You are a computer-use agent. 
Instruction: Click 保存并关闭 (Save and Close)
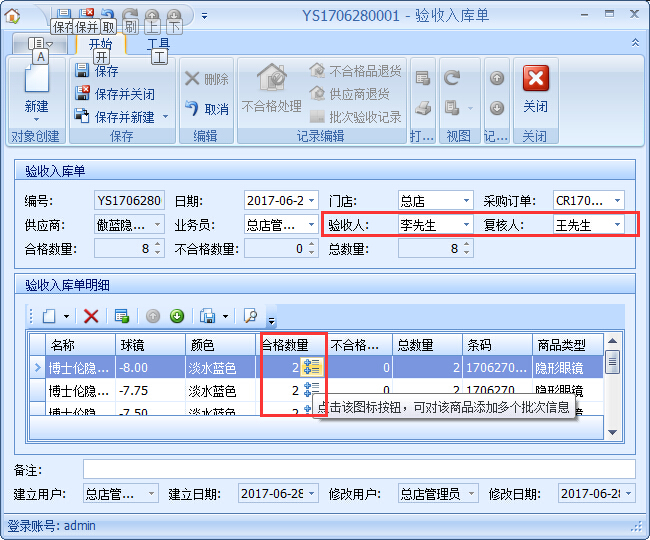(x=115, y=94)
